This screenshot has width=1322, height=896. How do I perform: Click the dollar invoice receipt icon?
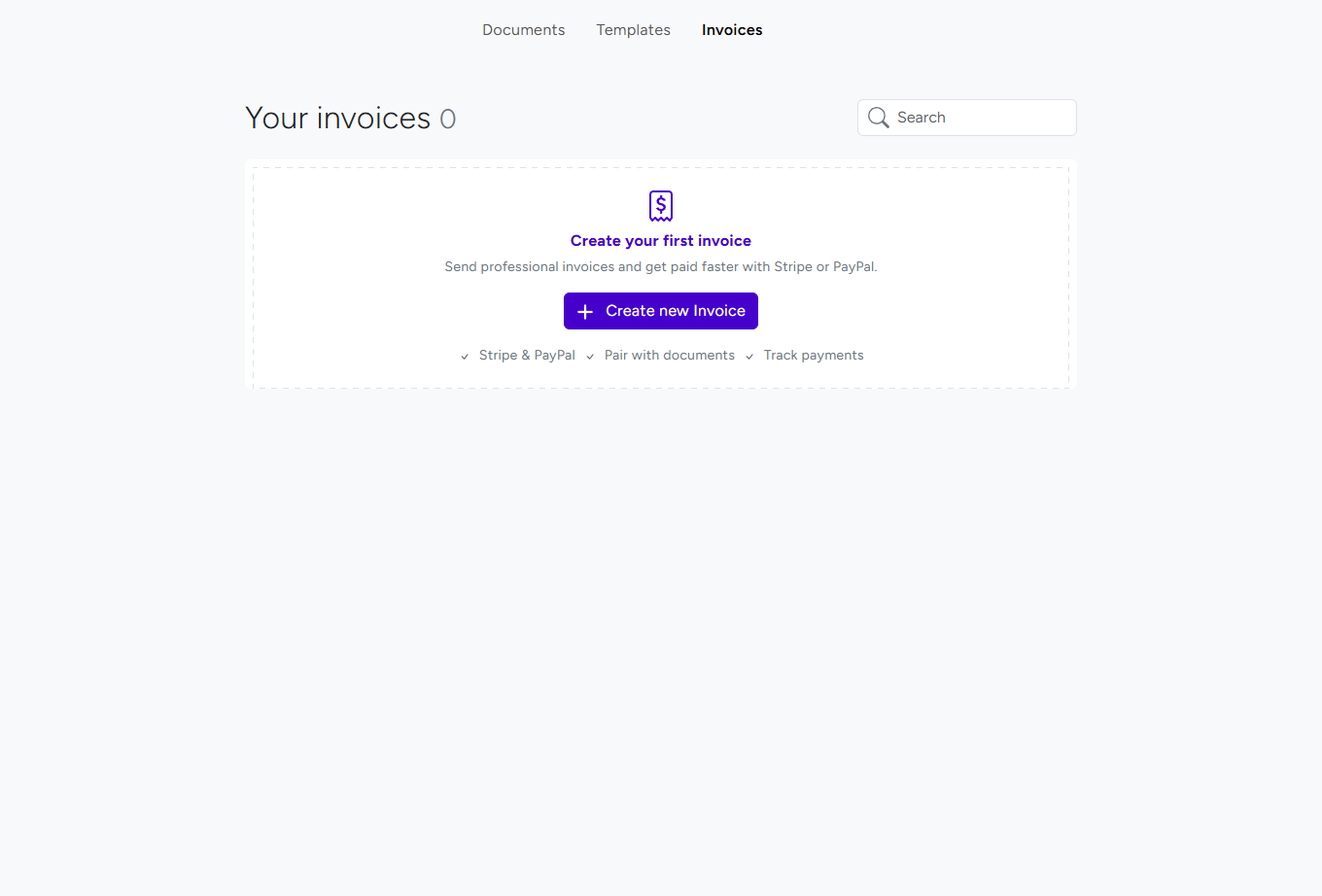[x=661, y=205]
